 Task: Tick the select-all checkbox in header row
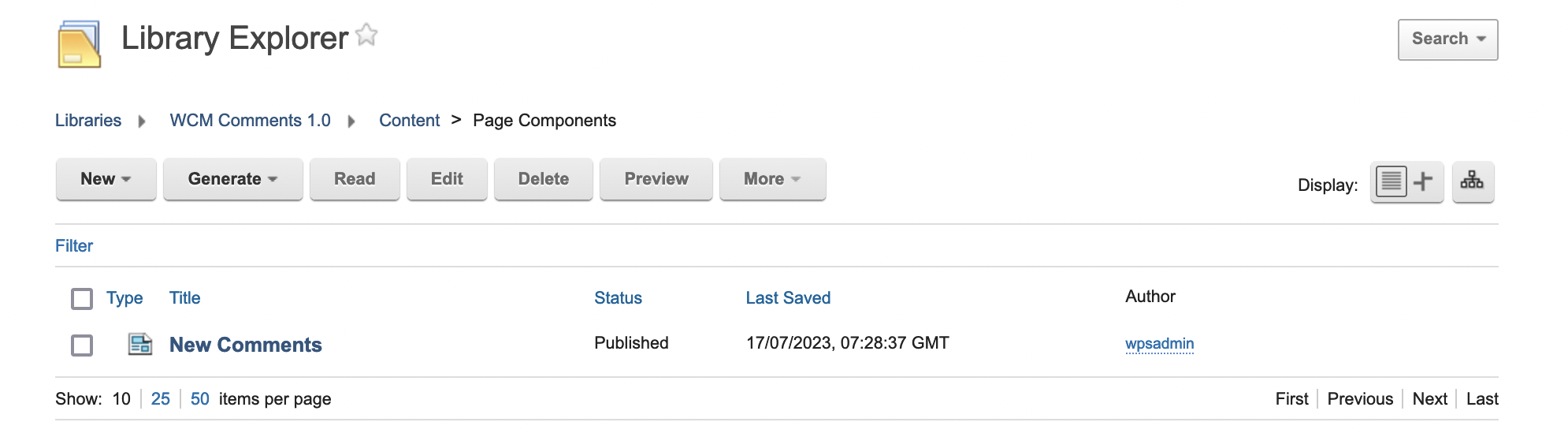pyautogui.click(x=82, y=299)
